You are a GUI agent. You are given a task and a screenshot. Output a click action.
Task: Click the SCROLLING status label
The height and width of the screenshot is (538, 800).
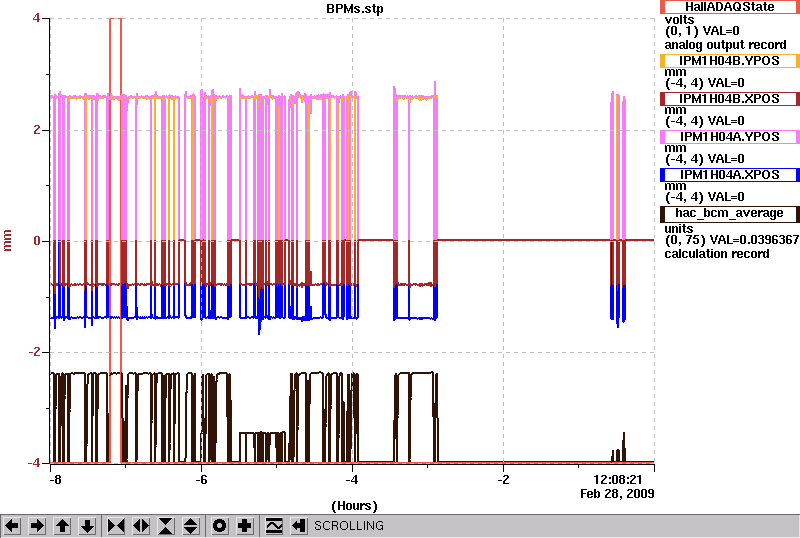point(349,525)
